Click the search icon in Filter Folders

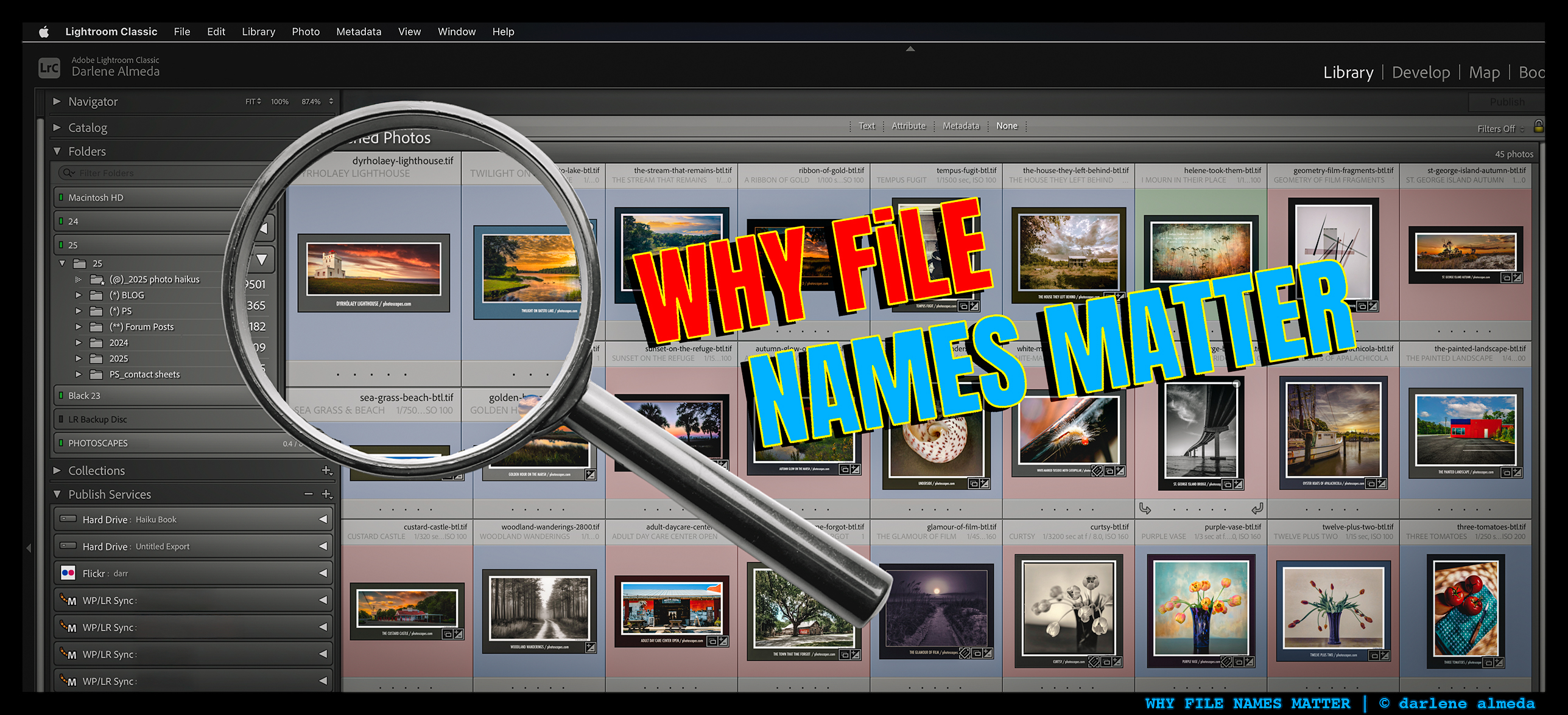click(x=69, y=173)
